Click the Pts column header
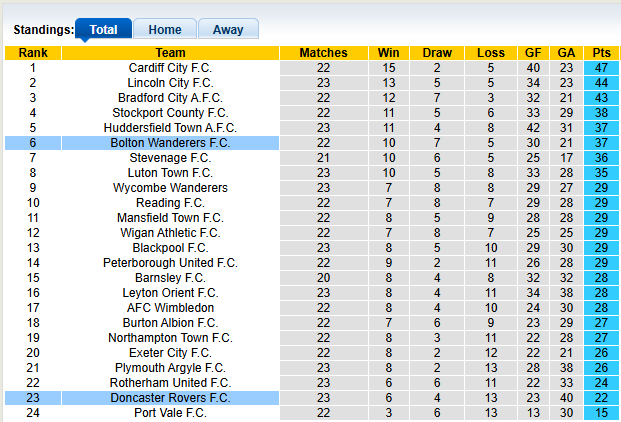Image resolution: width=621 pixels, height=422 pixels. click(x=601, y=53)
